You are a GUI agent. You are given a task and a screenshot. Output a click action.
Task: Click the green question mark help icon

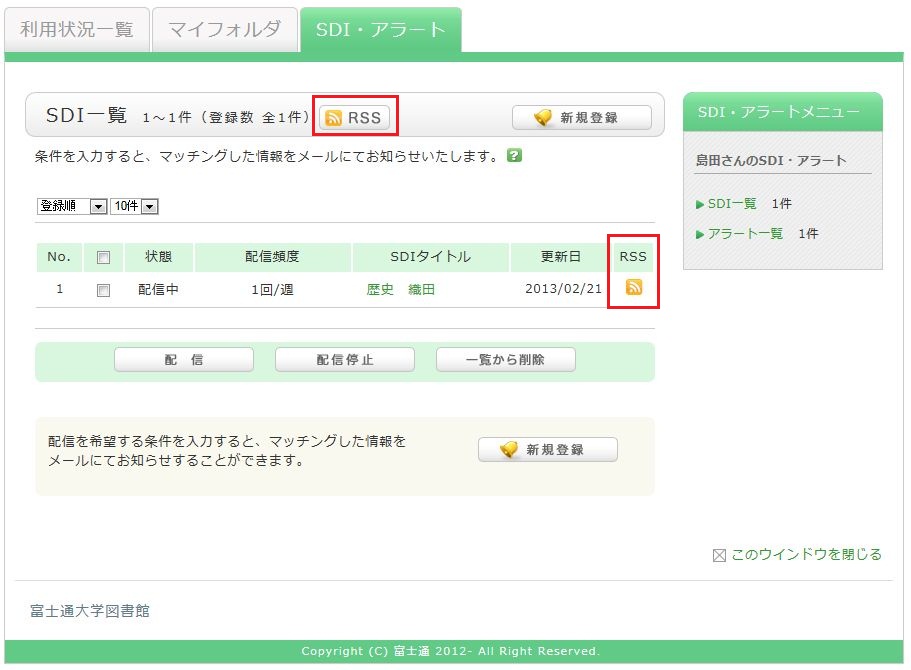point(514,156)
